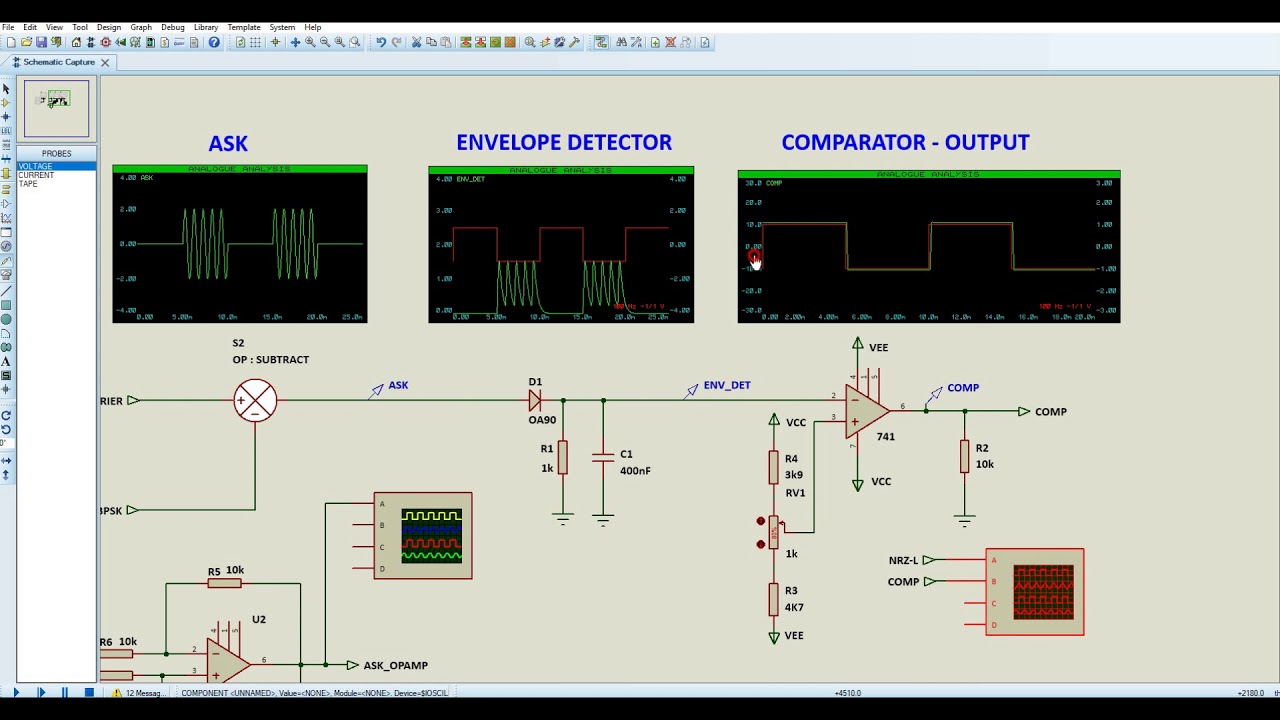Screen dimensions: 1280x720
Task: Select the 2D circle drawing tool
Action: 6,319
